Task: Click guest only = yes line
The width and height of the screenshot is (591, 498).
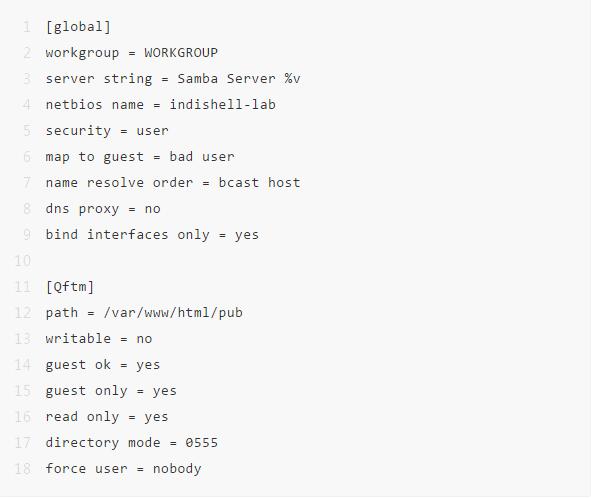Action: tap(111, 391)
